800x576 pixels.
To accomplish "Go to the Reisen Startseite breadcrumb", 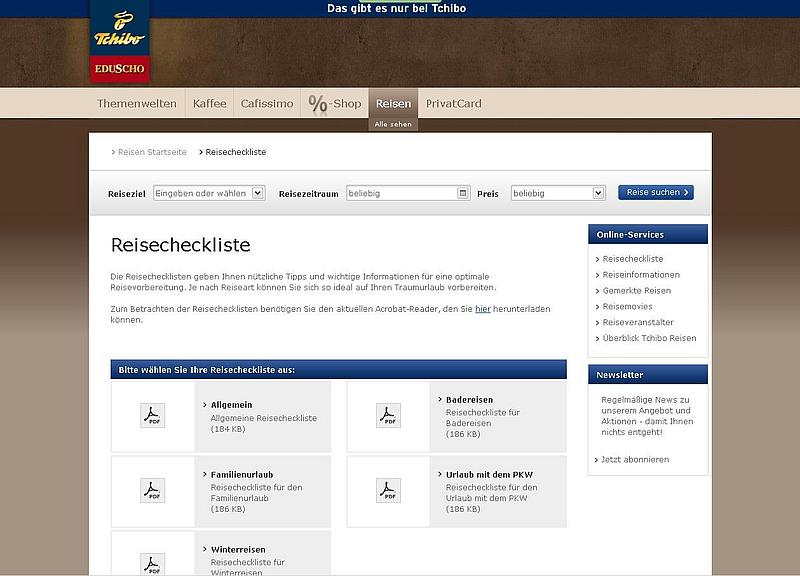I will pos(152,152).
